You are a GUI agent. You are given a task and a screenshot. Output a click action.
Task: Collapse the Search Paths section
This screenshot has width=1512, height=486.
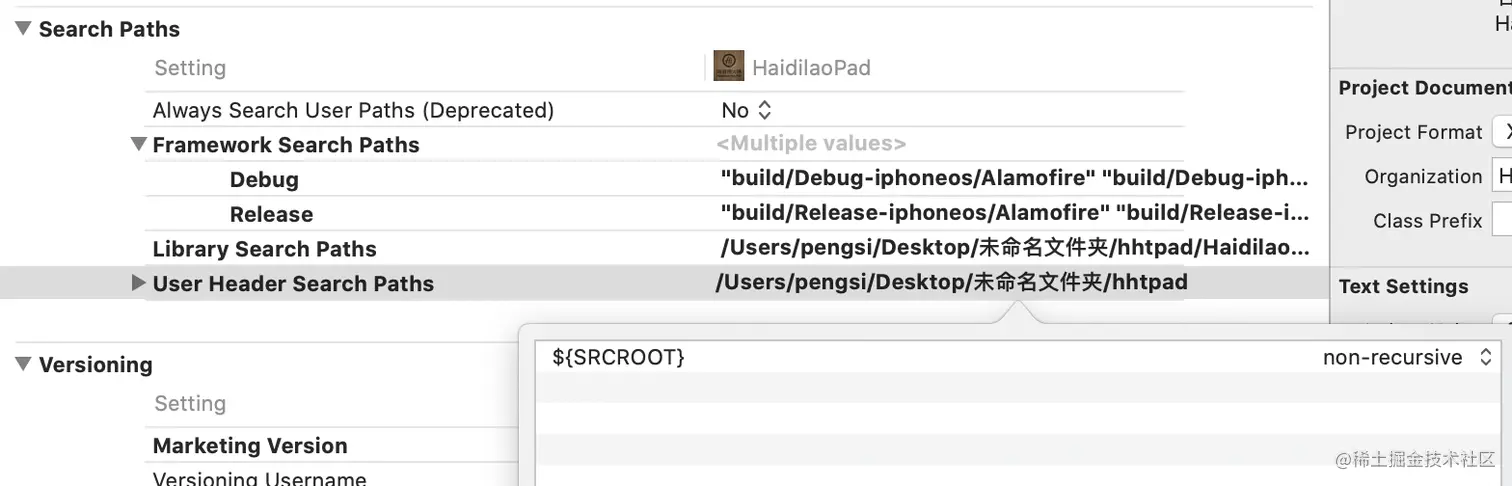click(23, 29)
